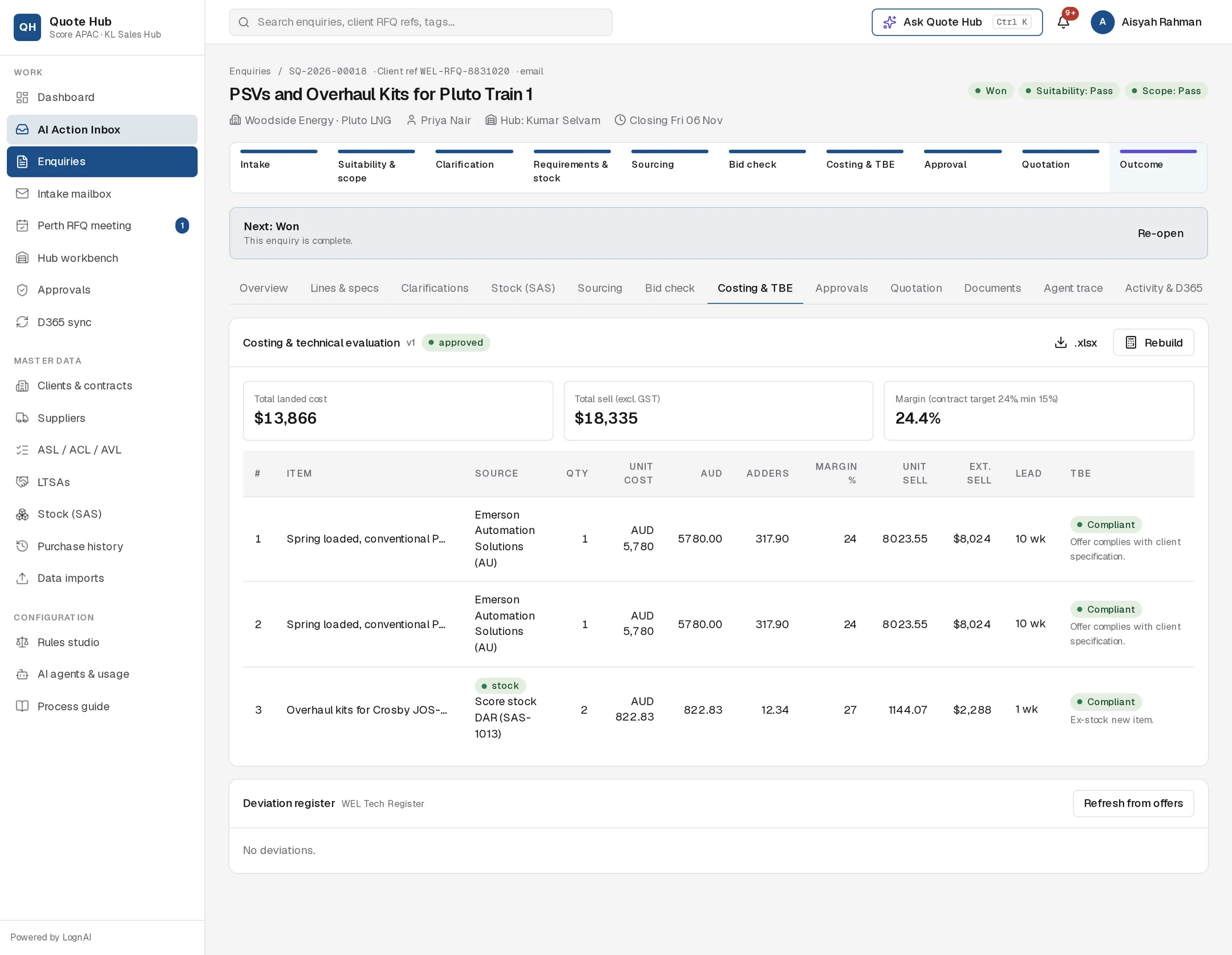Viewport: 1232px width, 955px height.
Task: Click the Process guide book icon
Action: [x=22, y=706]
